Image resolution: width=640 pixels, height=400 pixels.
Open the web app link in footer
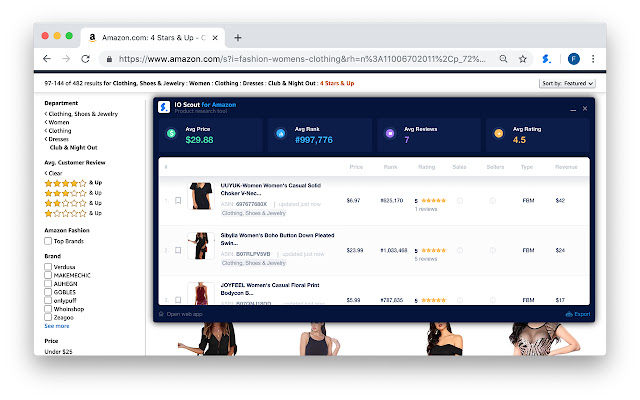(184, 314)
